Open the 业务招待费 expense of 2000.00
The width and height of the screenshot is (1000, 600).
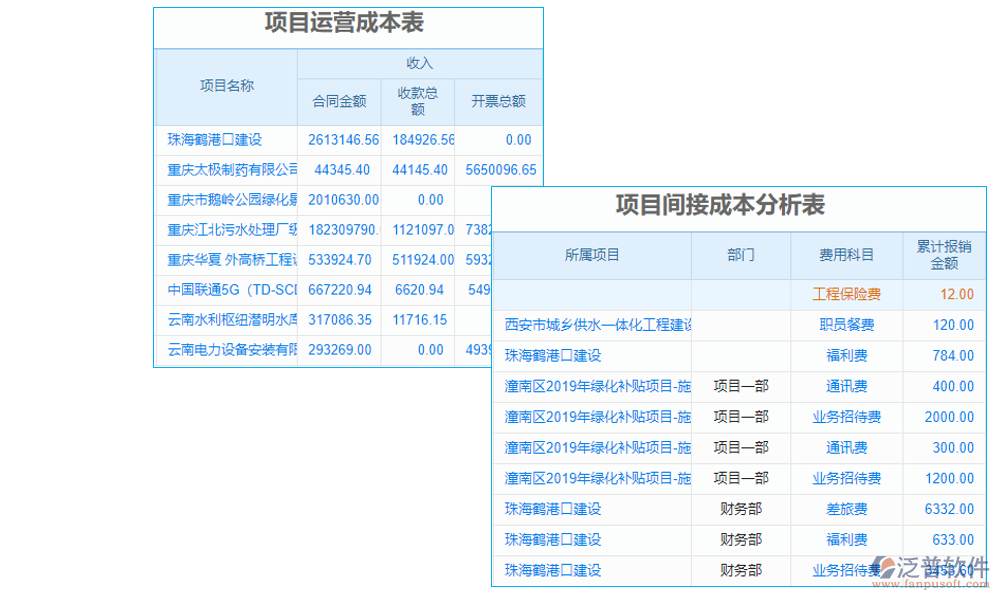click(x=846, y=417)
